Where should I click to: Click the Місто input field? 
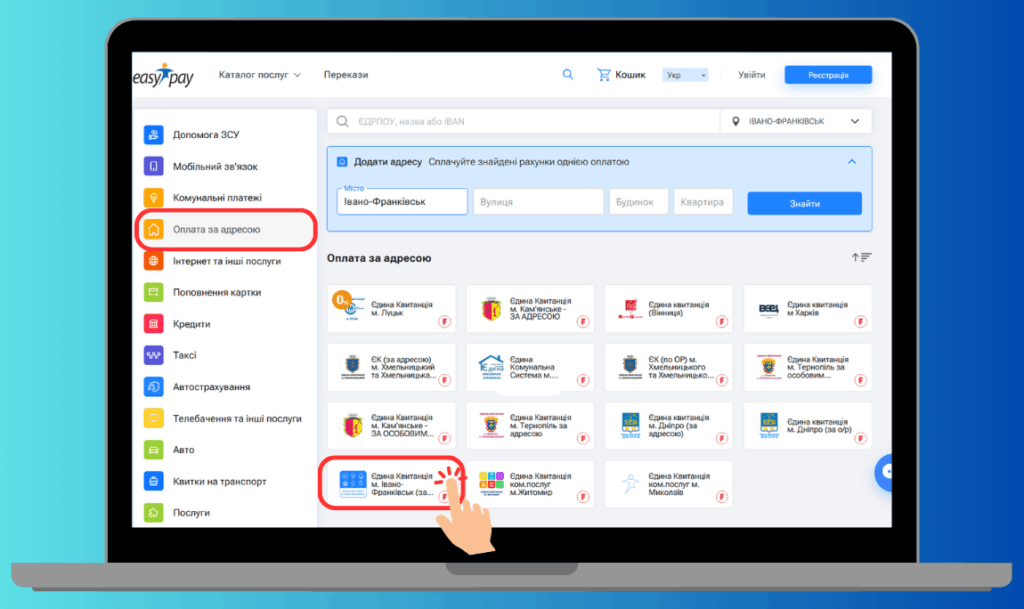coord(402,201)
